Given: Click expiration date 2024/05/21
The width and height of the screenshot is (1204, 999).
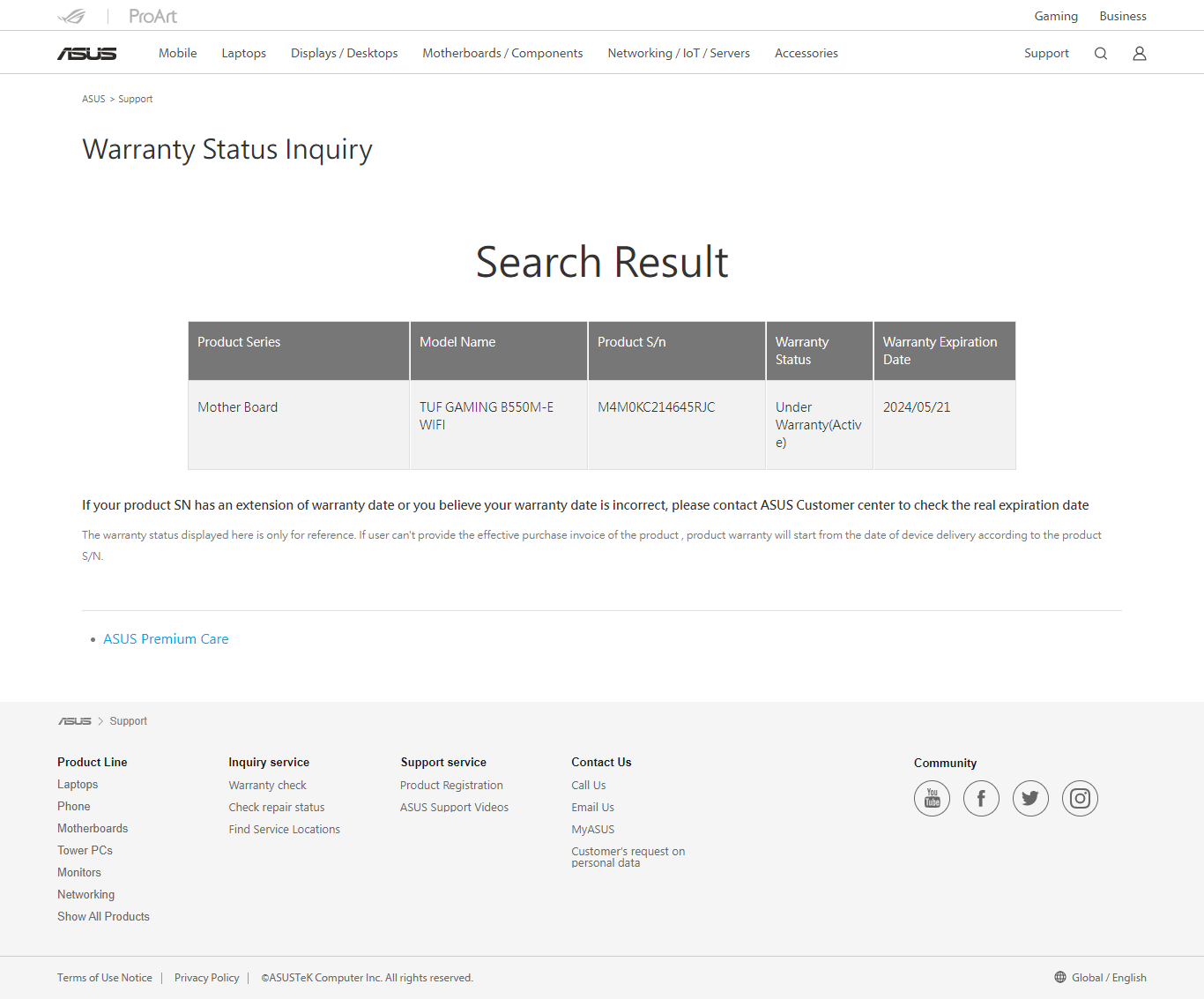Looking at the screenshot, I should click(917, 407).
